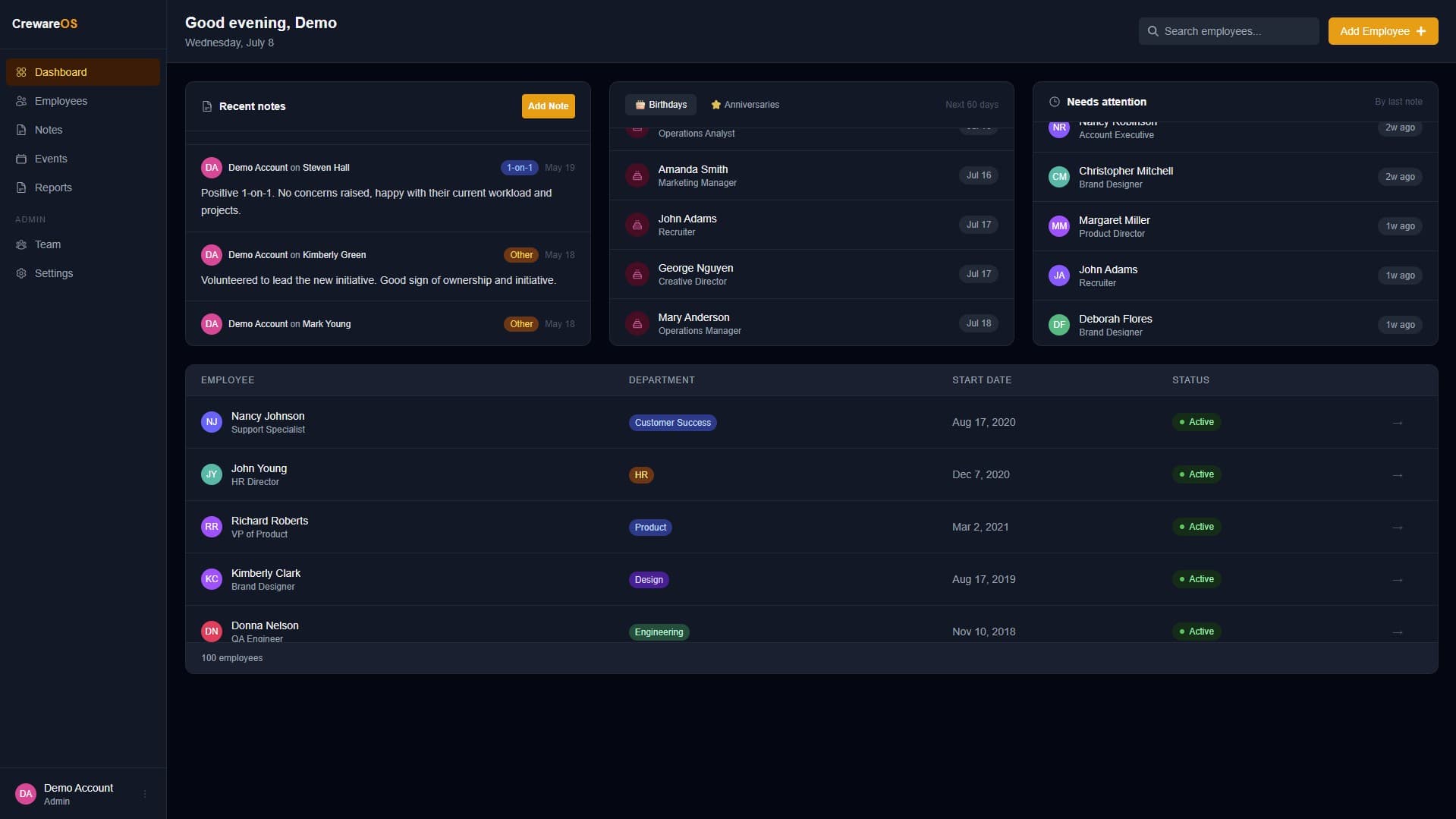Click the Search employees input field

pos(1228,31)
